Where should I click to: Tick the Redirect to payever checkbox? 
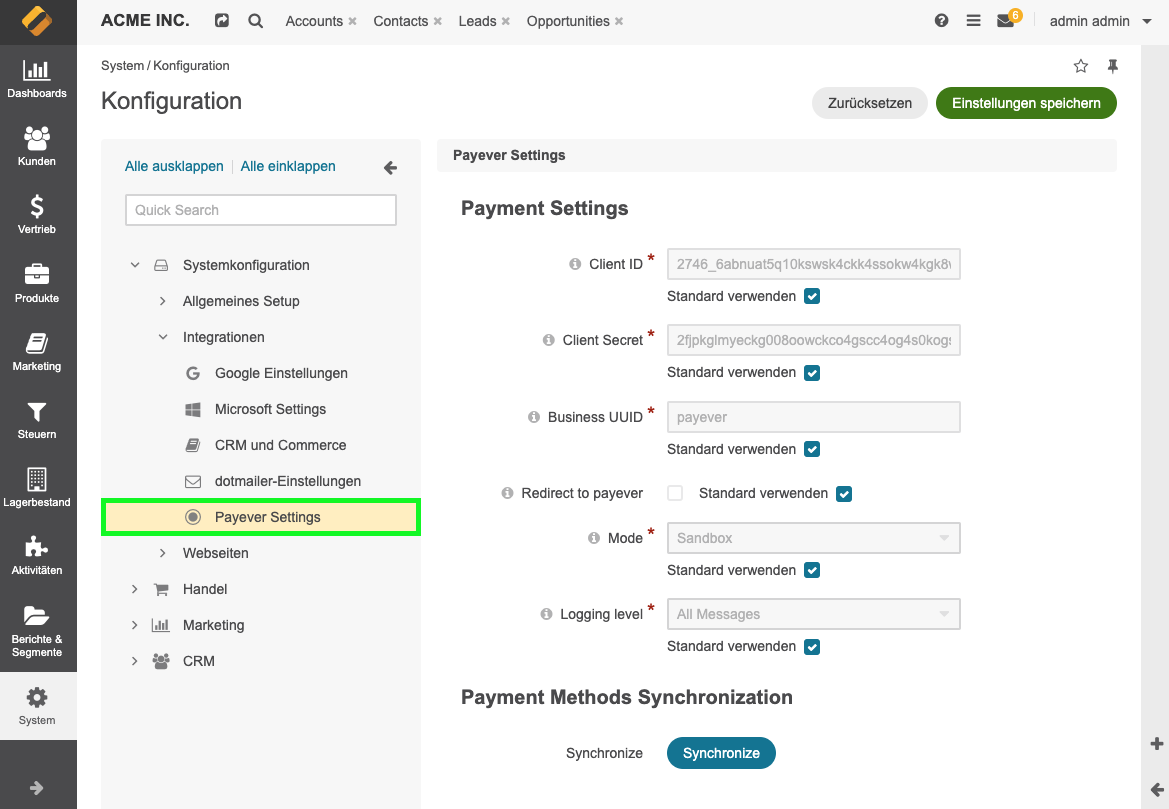pos(675,493)
